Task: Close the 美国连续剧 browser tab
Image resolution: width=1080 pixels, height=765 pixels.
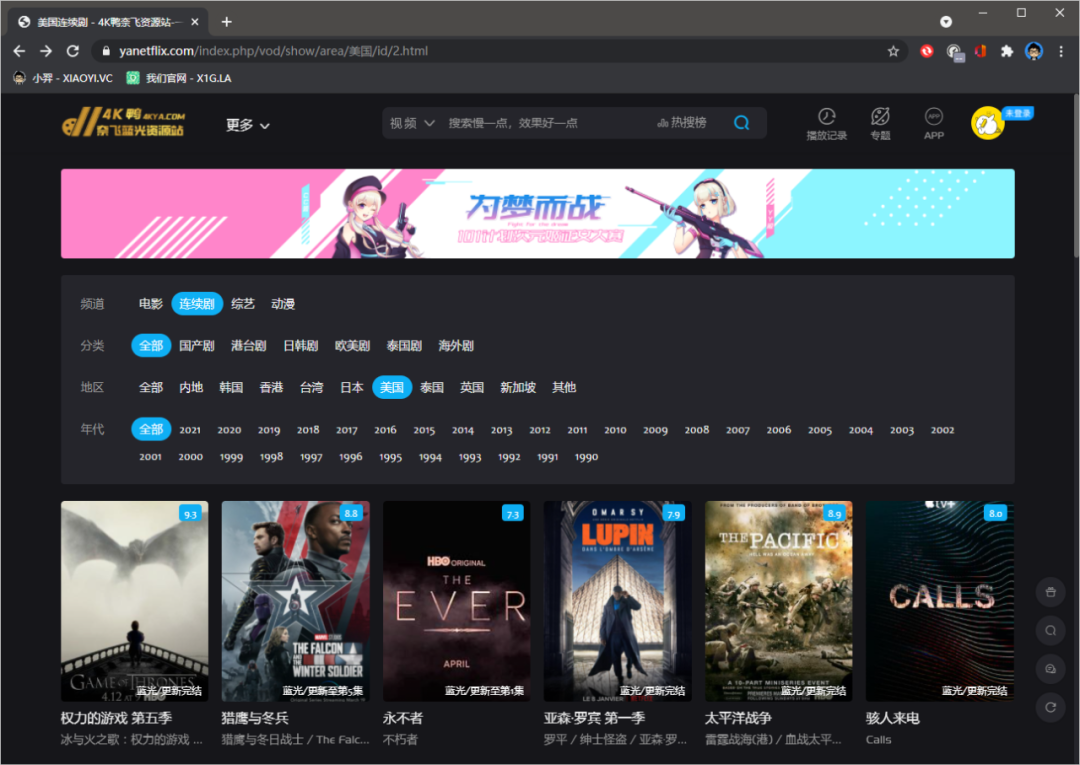Action: 195,22
